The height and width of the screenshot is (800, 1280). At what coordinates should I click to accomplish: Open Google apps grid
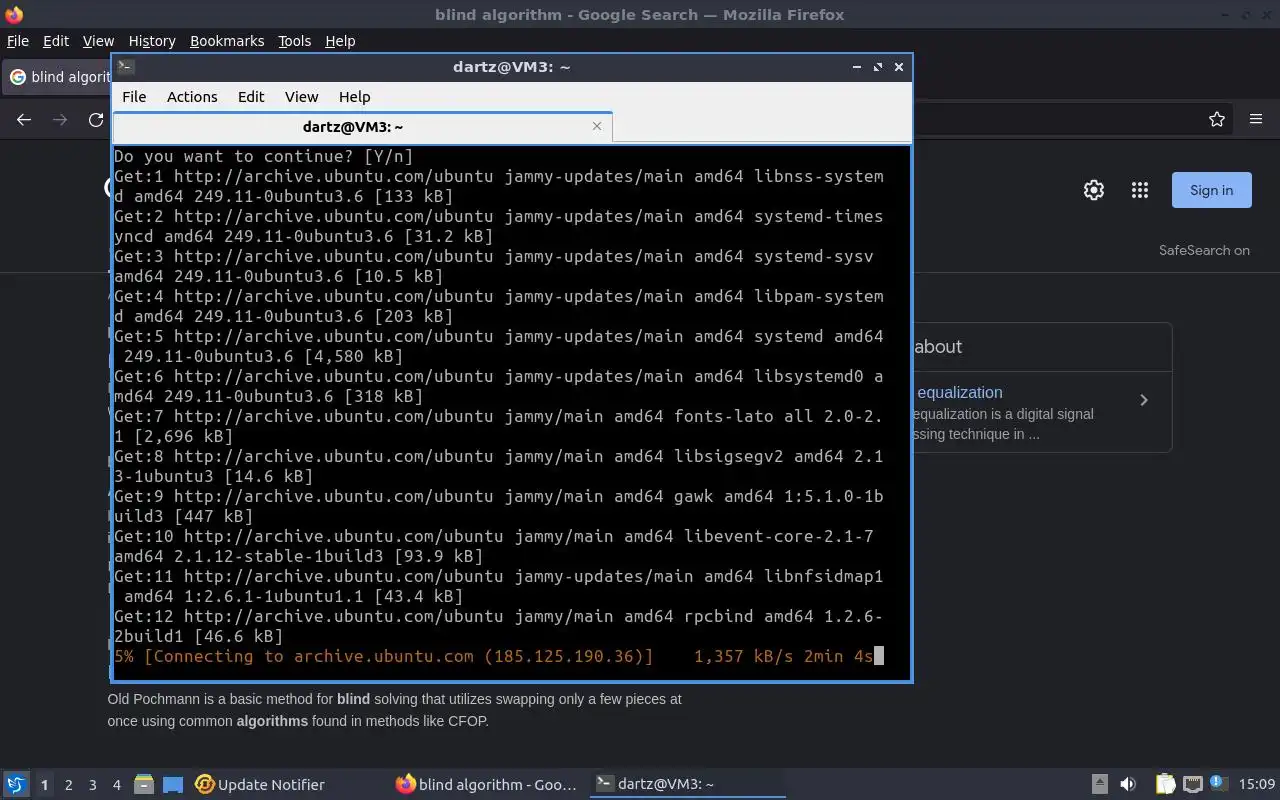click(1140, 190)
